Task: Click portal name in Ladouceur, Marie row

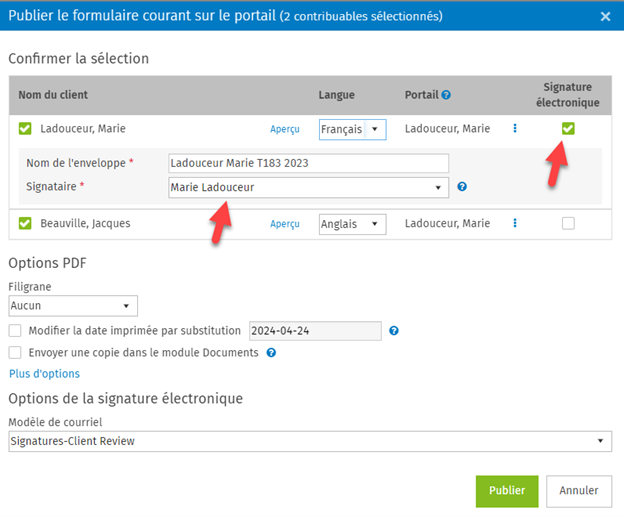Action: (447, 129)
